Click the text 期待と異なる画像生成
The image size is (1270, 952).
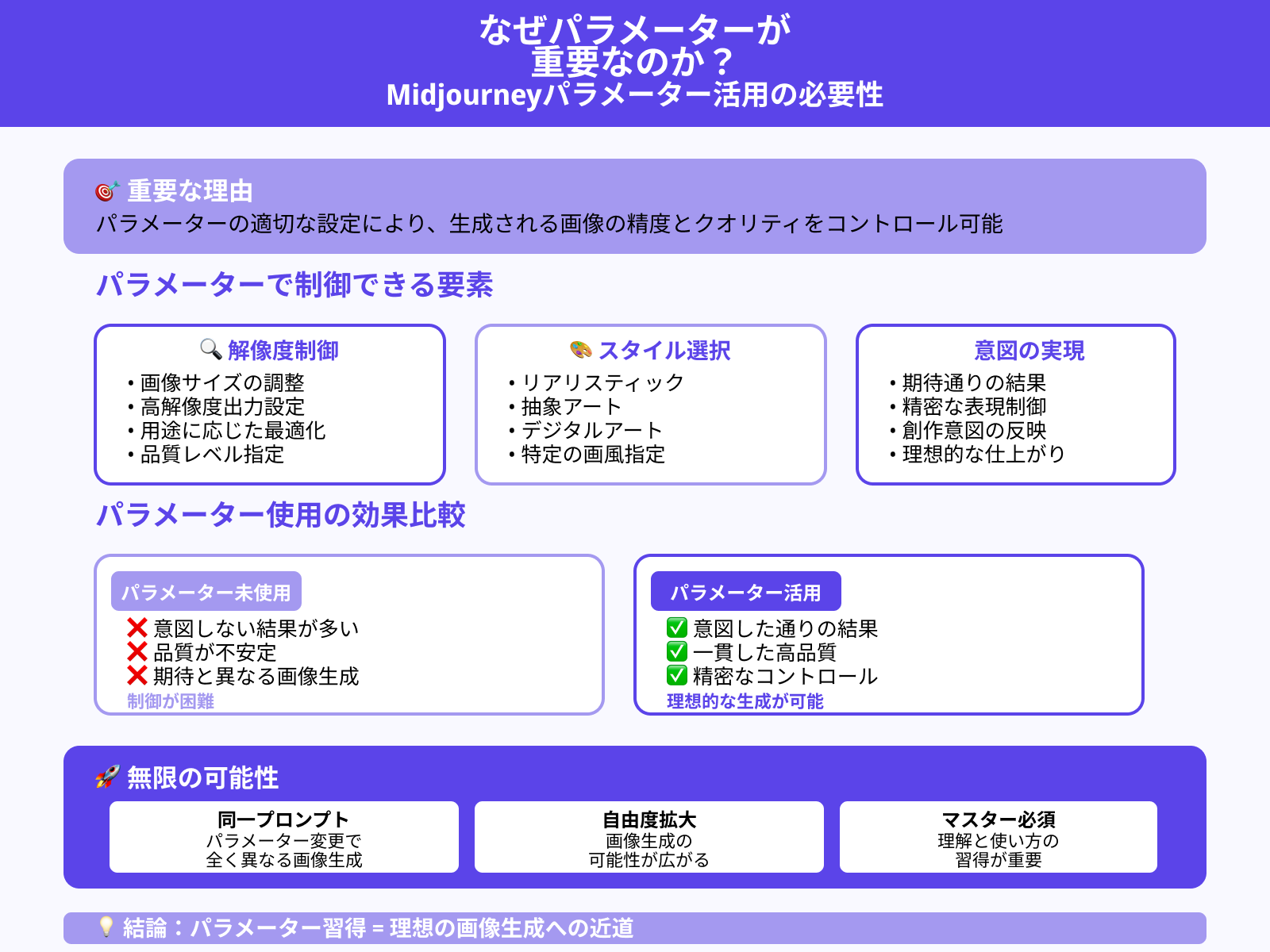(x=256, y=676)
